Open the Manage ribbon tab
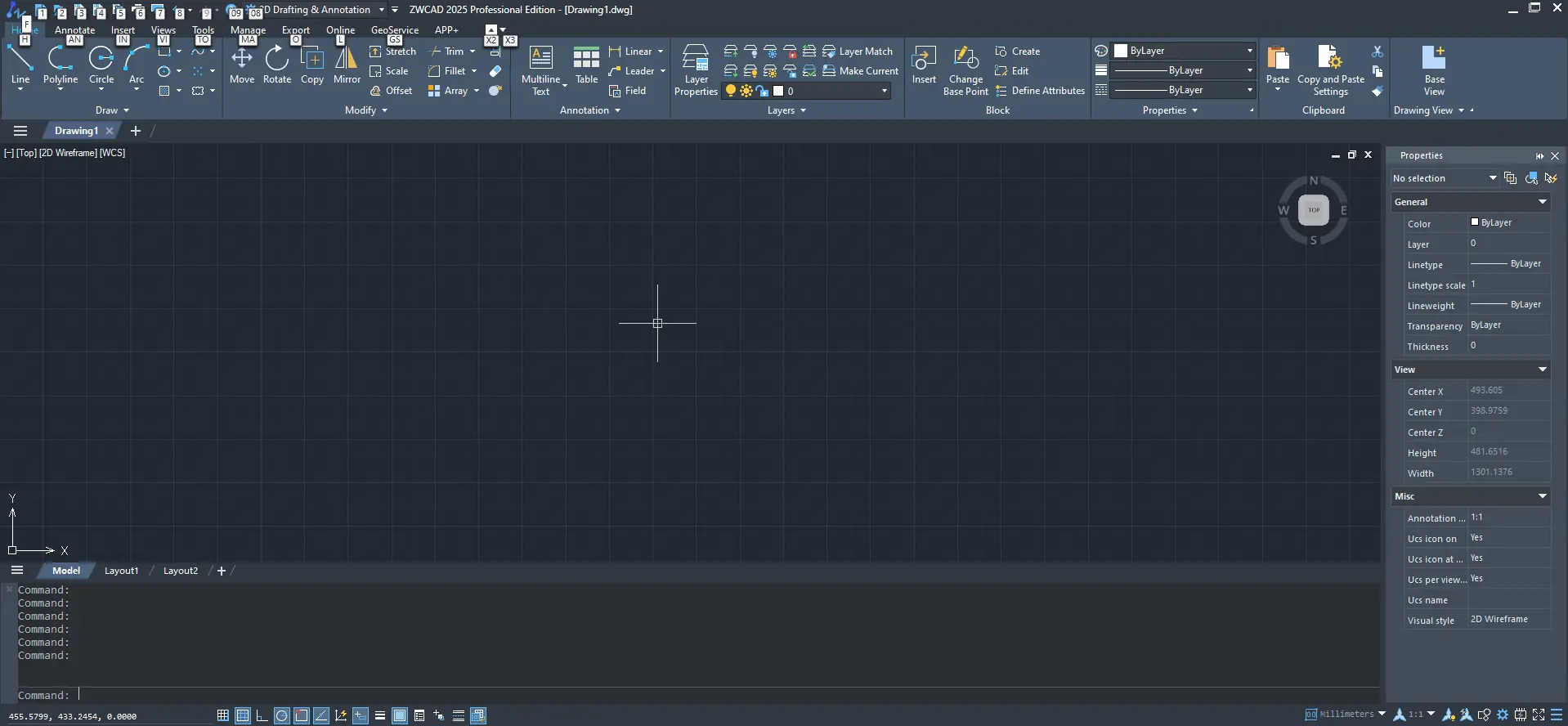This screenshot has width=1568, height=726. [x=248, y=30]
